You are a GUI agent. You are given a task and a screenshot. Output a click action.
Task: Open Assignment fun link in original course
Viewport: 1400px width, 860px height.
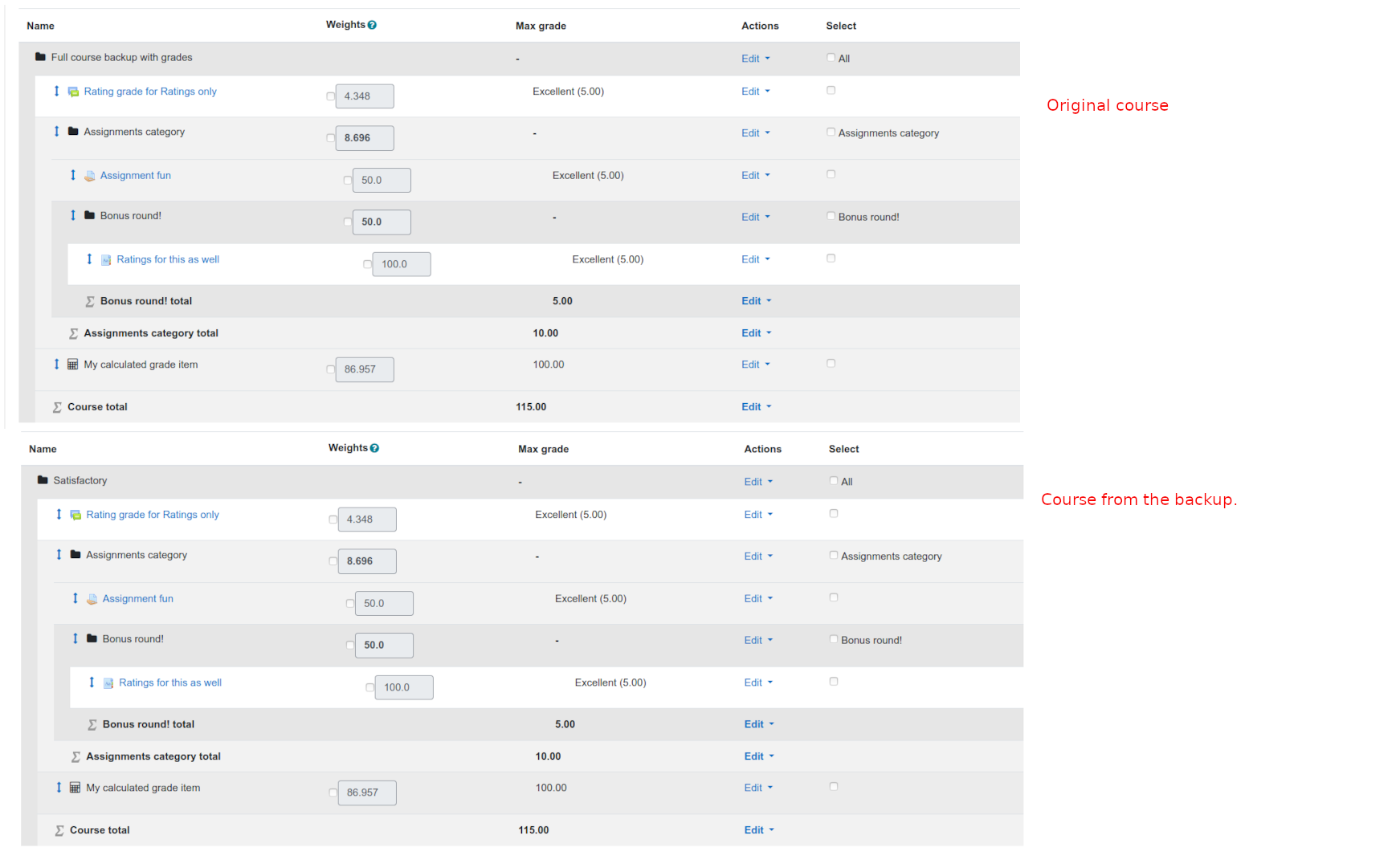pyautogui.click(x=136, y=175)
